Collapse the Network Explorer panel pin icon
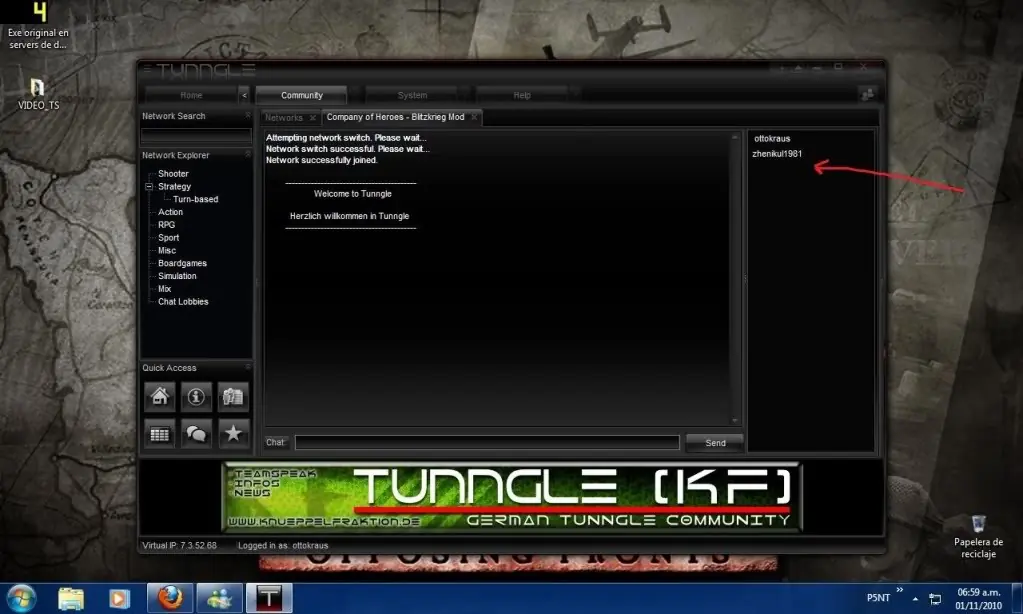 pos(247,155)
